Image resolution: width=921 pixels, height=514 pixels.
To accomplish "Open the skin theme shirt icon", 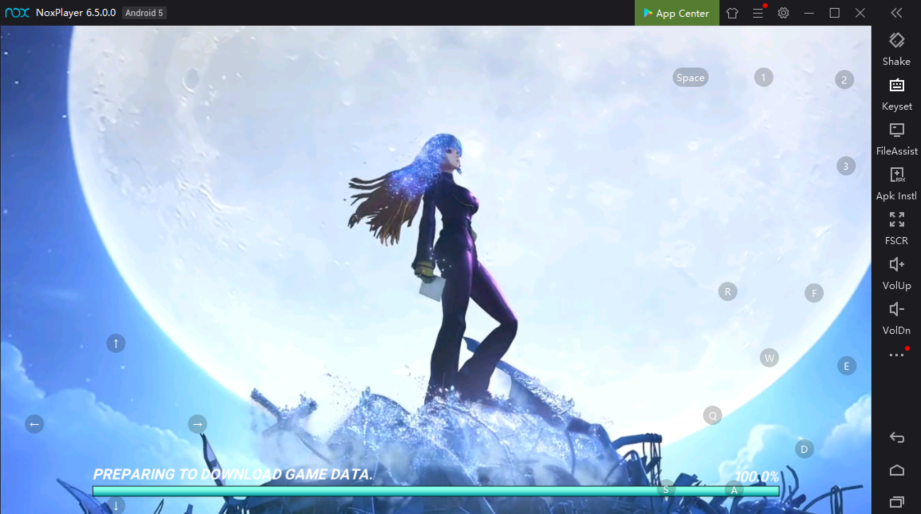I will click(x=732, y=13).
